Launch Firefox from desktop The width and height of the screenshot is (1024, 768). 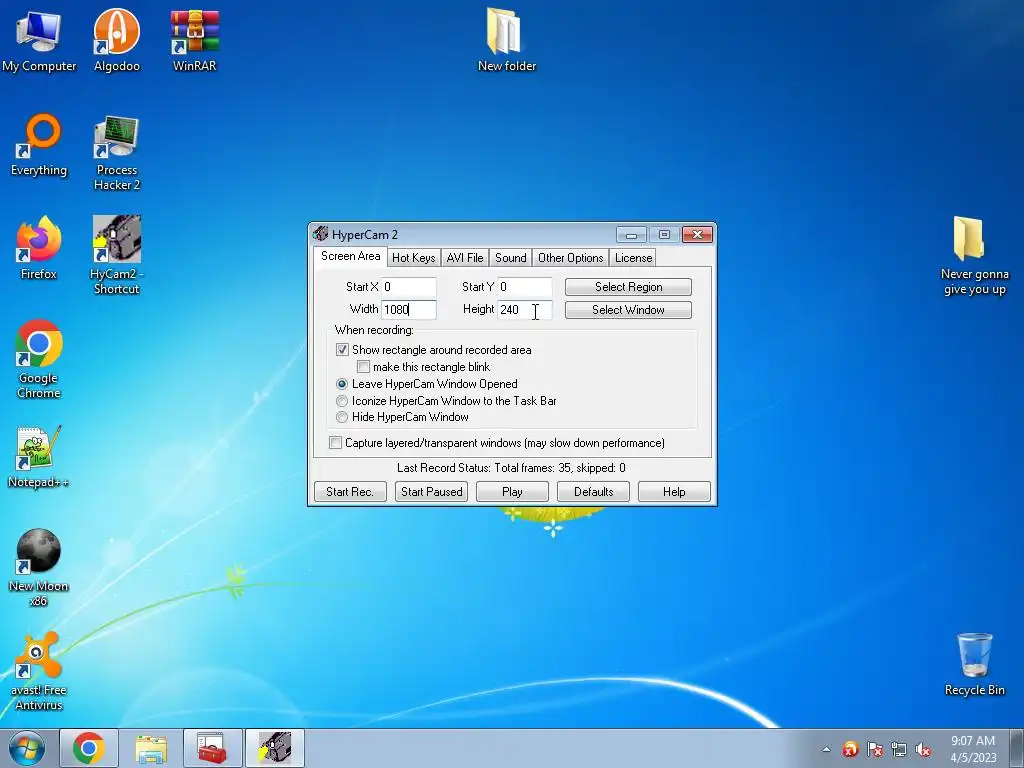click(39, 248)
